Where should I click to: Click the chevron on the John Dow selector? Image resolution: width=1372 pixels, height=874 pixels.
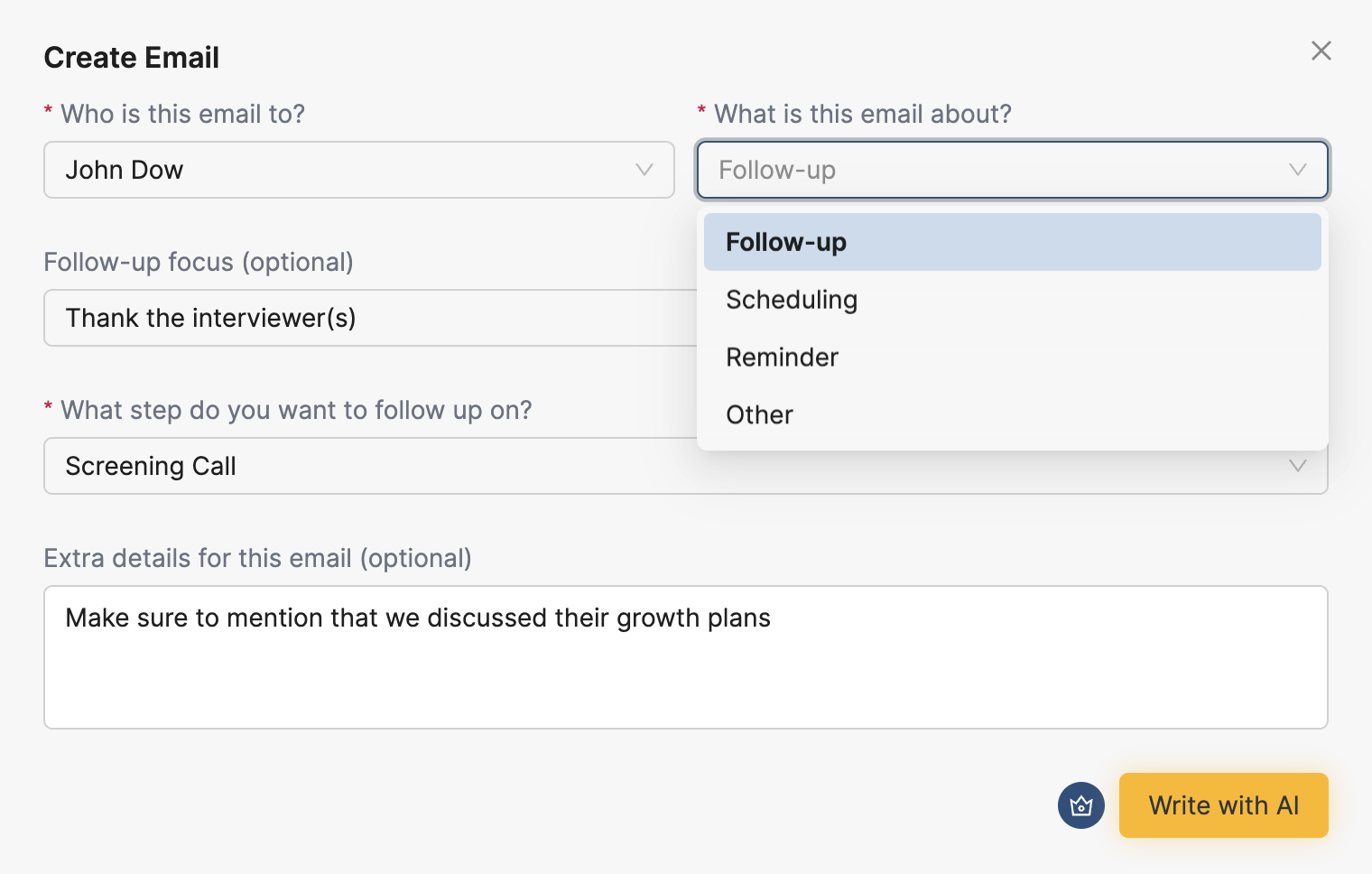643,170
